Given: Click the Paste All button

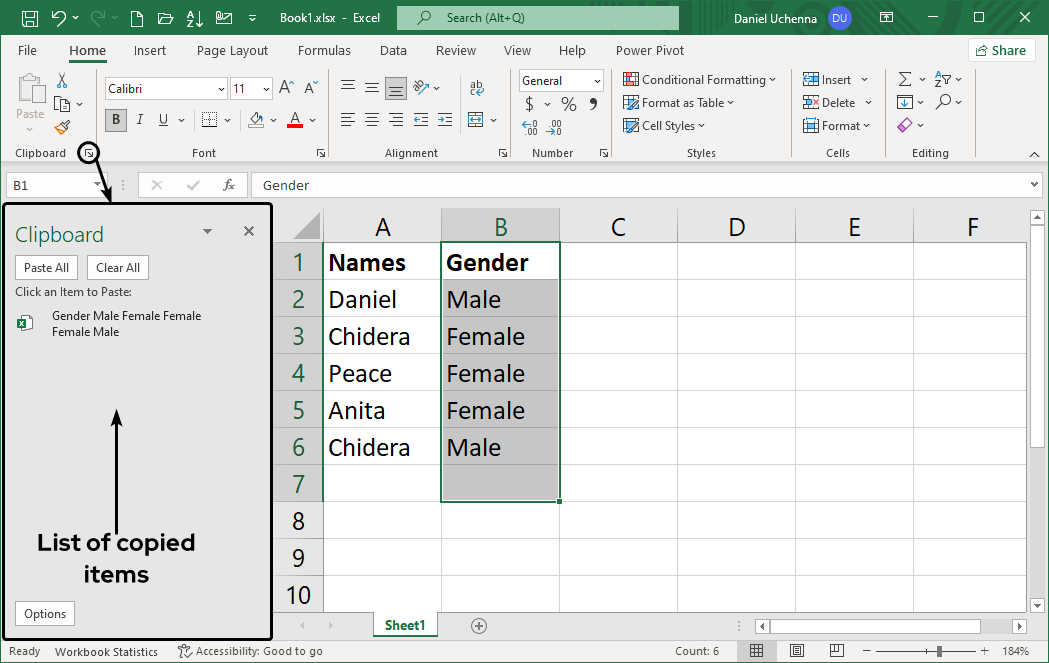Looking at the screenshot, I should tap(46, 268).
